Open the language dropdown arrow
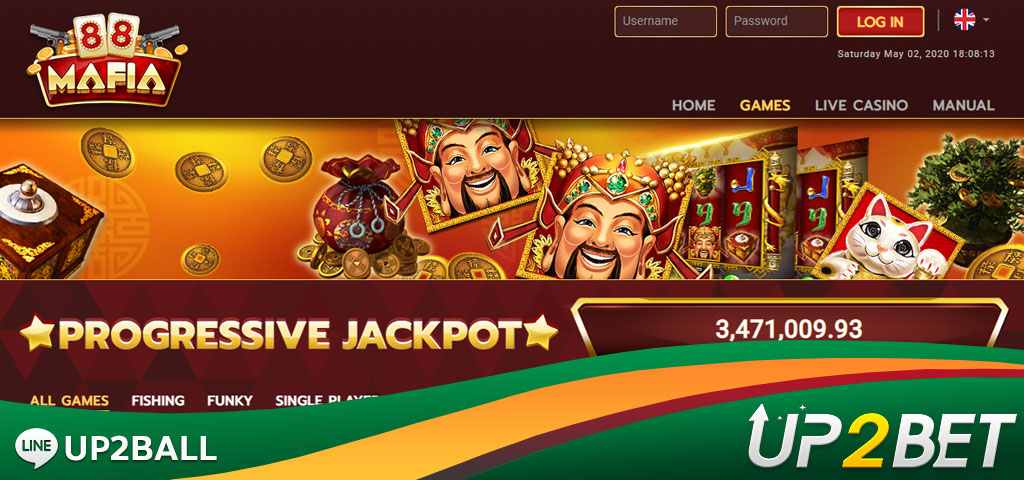 986,20
